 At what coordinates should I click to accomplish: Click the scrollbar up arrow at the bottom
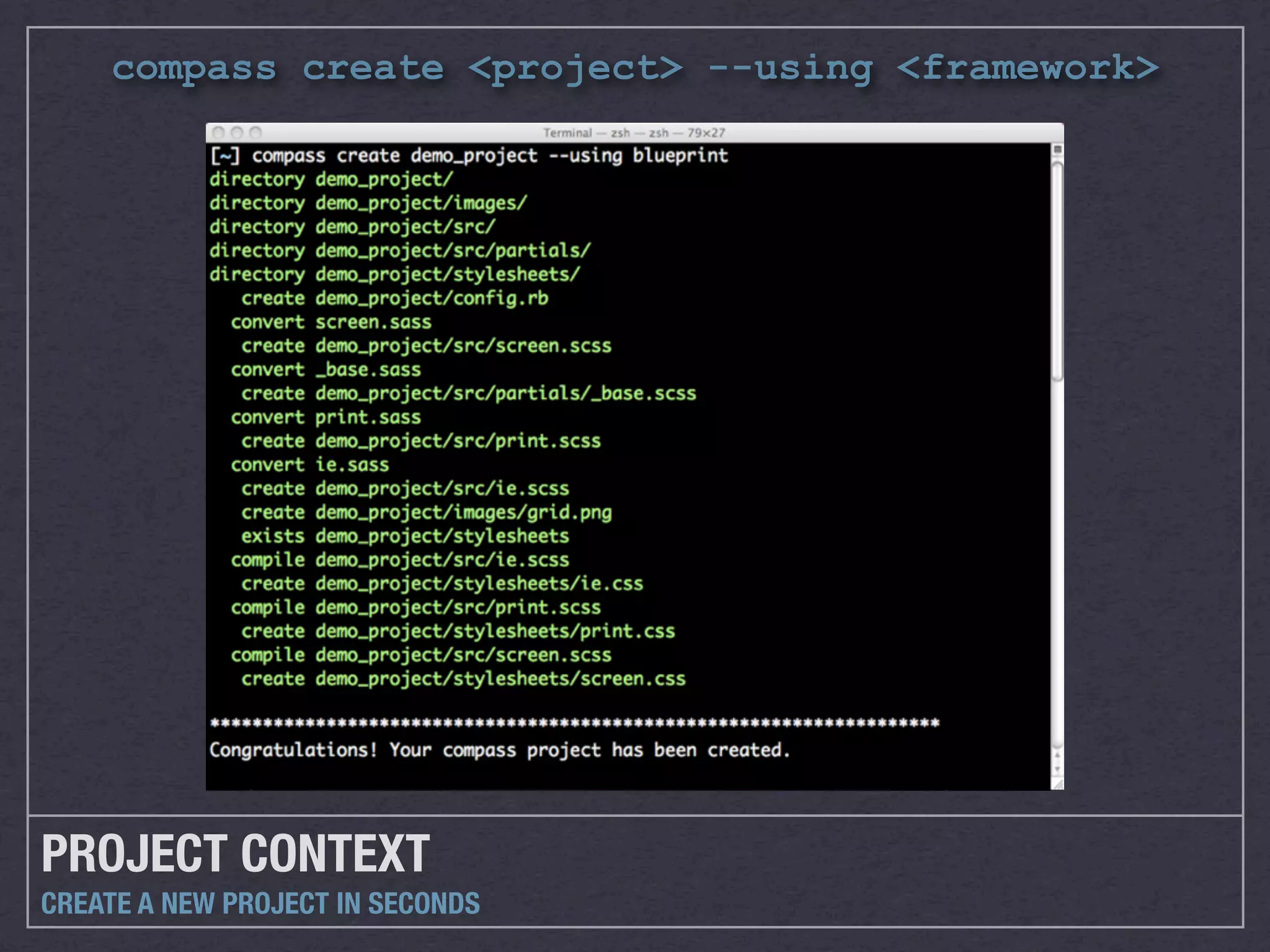[1057, 756]
